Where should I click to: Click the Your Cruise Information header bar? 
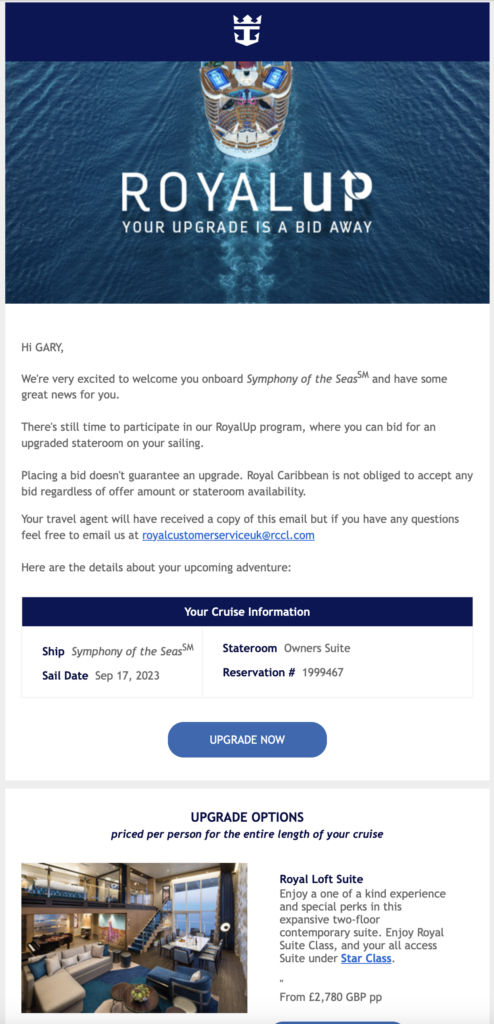tap(247, 612)
